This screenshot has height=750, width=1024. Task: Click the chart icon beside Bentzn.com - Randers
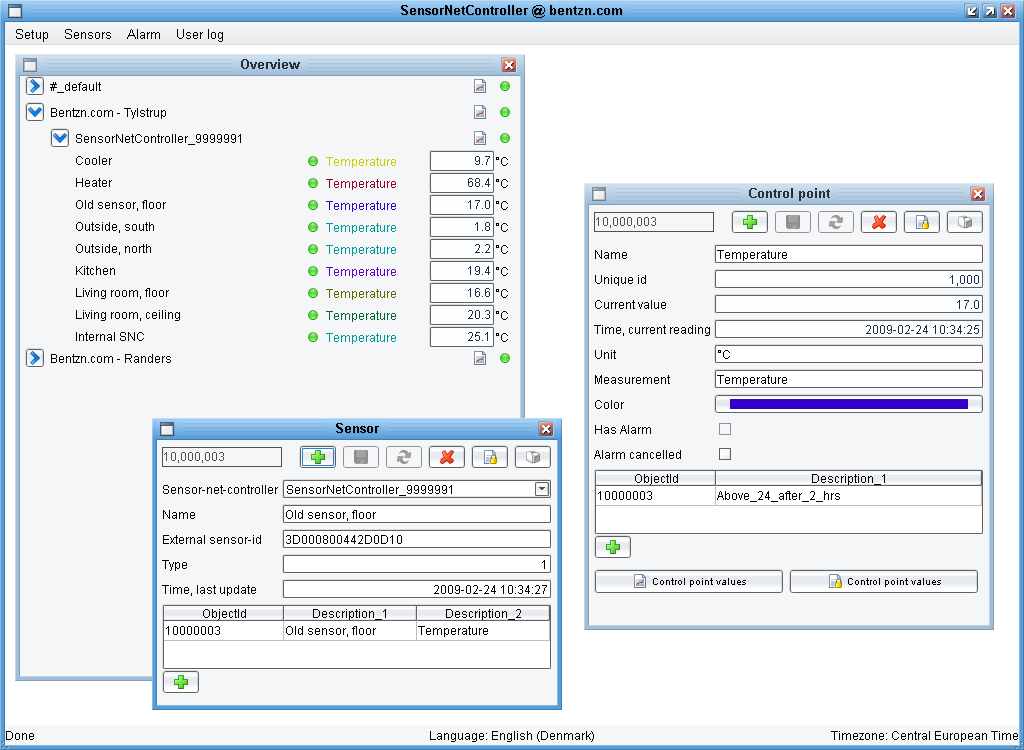tap(480, 359)
